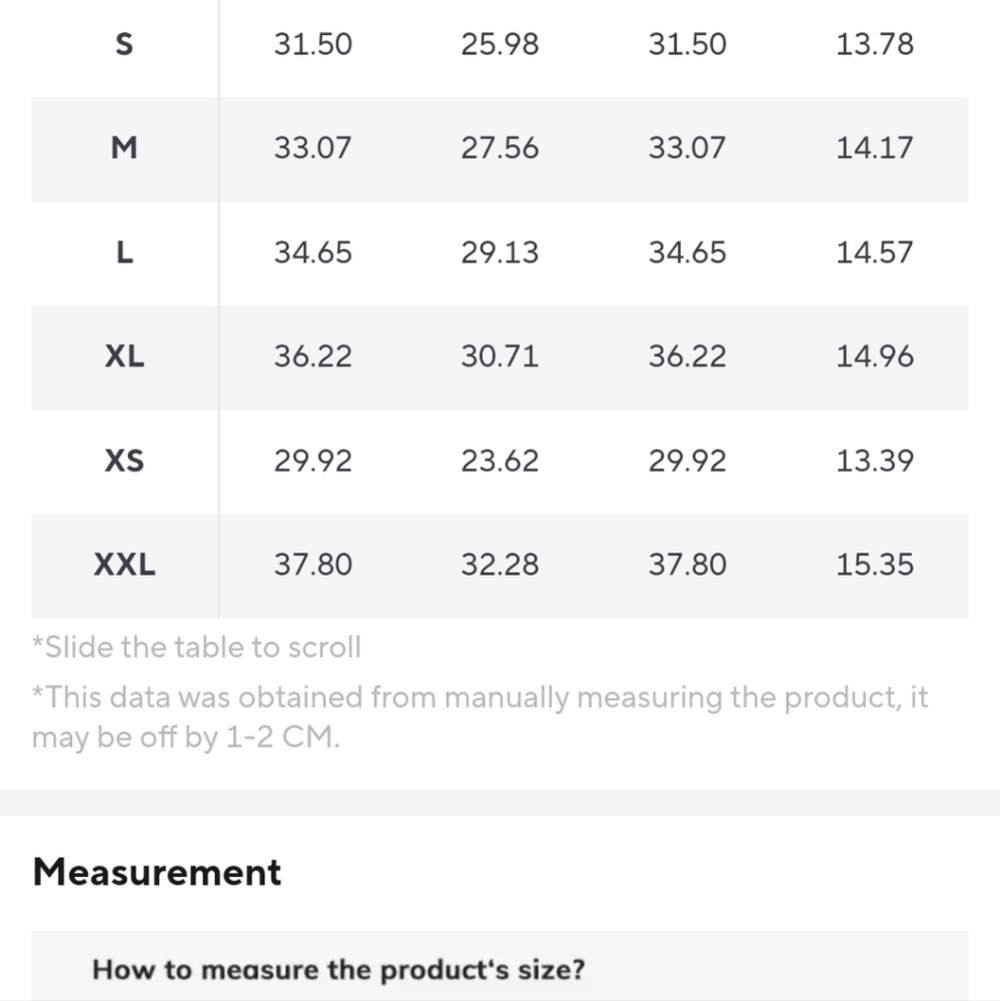The image size is (1000, 1001).
Task: Select the S size row label
Action: pos(125,45)
